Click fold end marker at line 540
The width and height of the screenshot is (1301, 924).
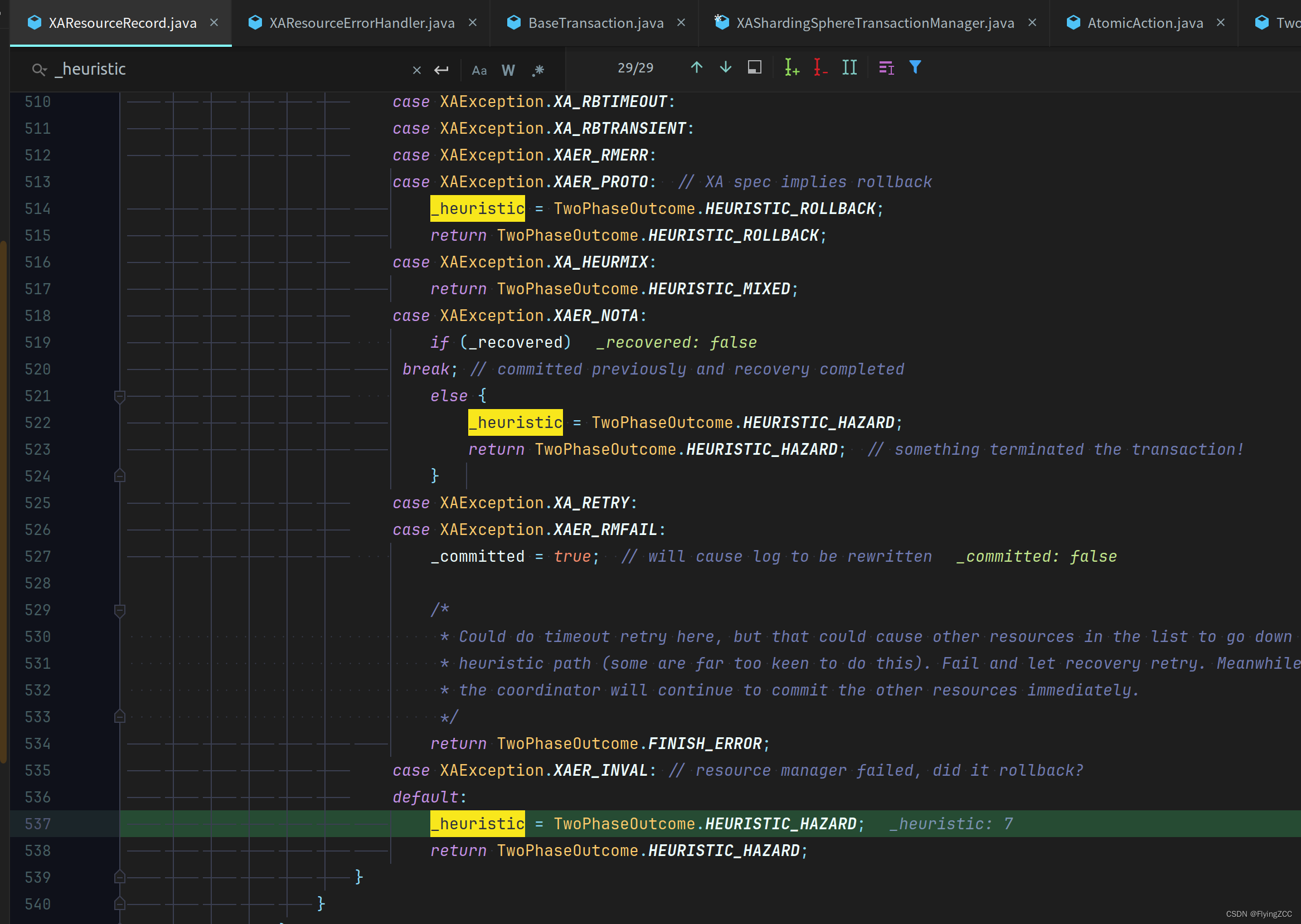[x=119, y=903]
